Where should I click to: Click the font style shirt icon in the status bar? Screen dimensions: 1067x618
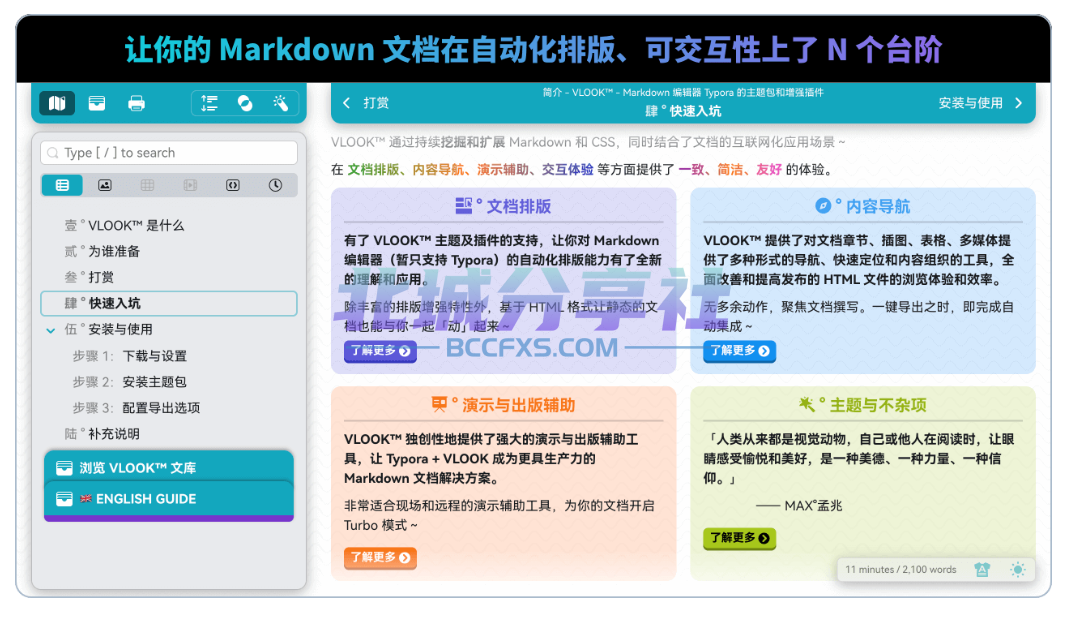[982, 570]
